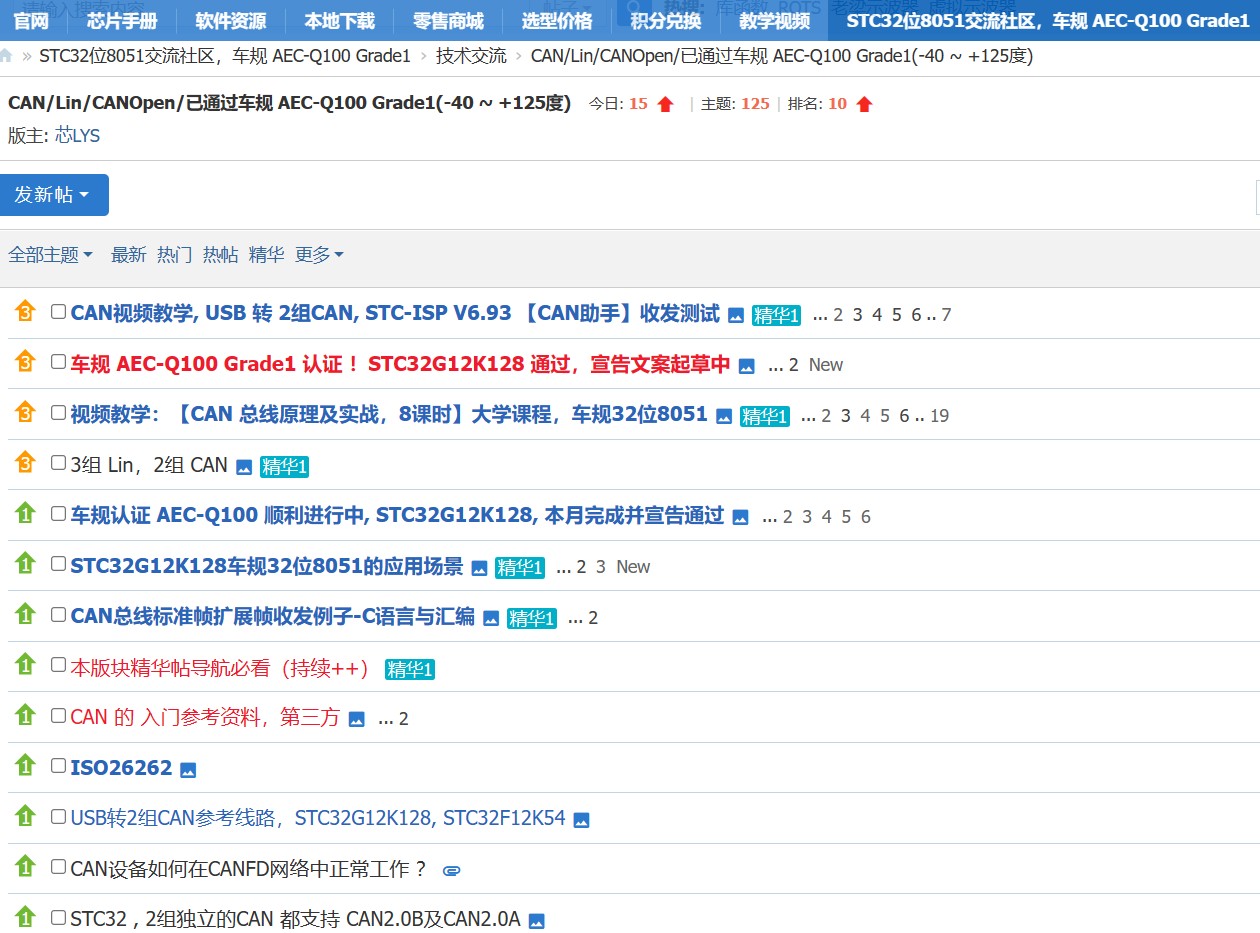Image resolution: width=1260 pixels, height=933 pixels.
Task: Select the 最新 filter tab
Action: point(128,255)
